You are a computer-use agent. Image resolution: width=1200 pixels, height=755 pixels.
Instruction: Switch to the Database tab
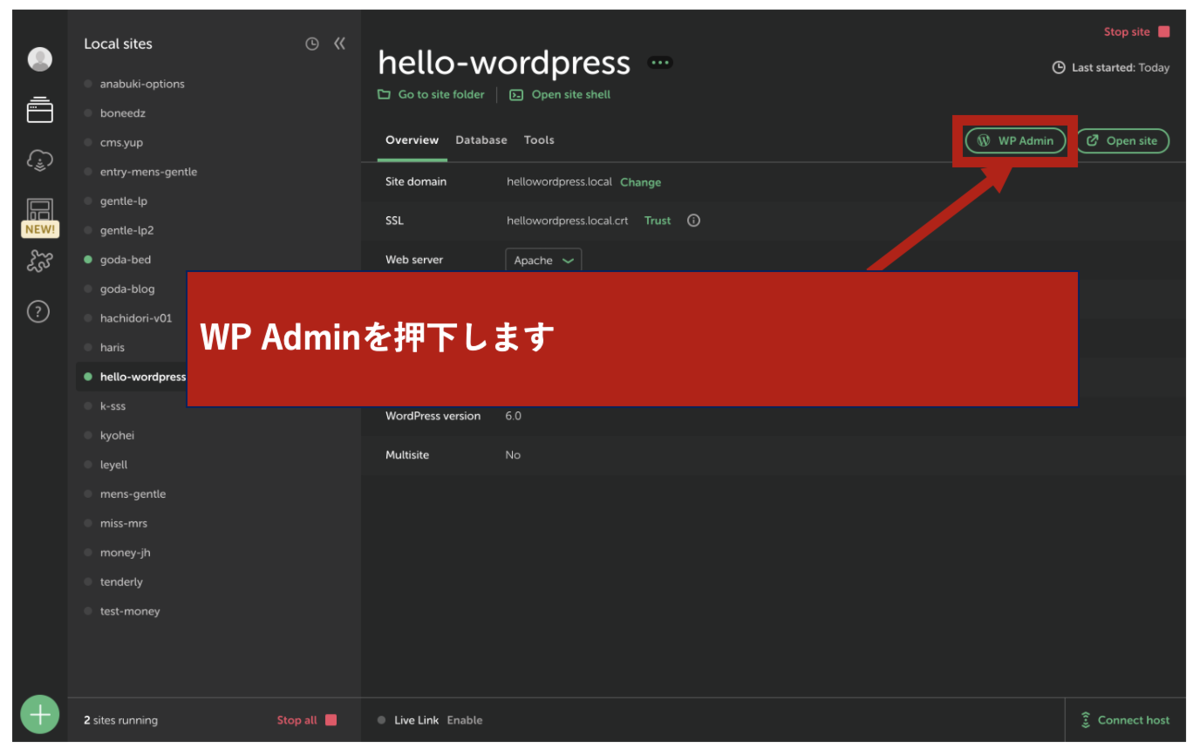(481, 140)
